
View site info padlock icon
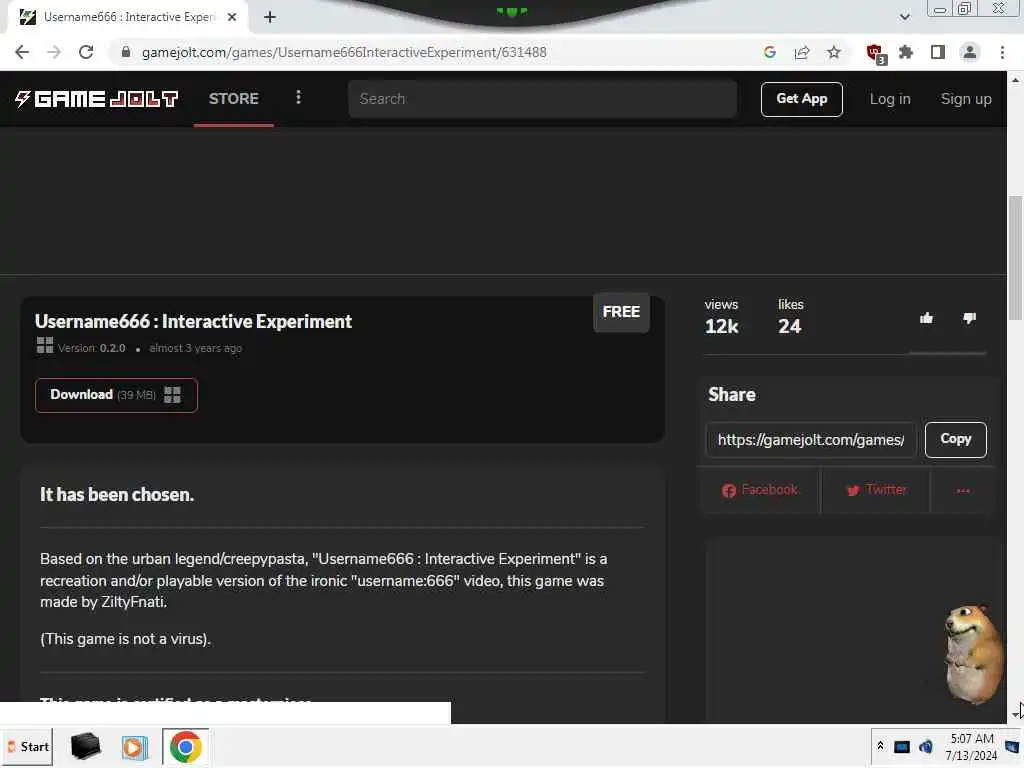(126, 52)
